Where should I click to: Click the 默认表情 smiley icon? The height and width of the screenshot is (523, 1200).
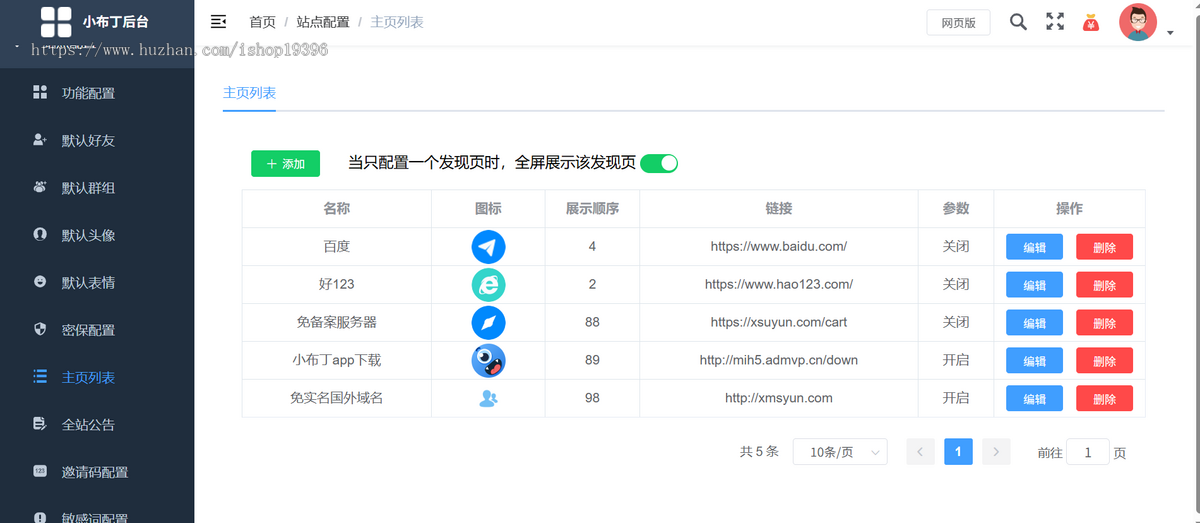tap(40, 282)
